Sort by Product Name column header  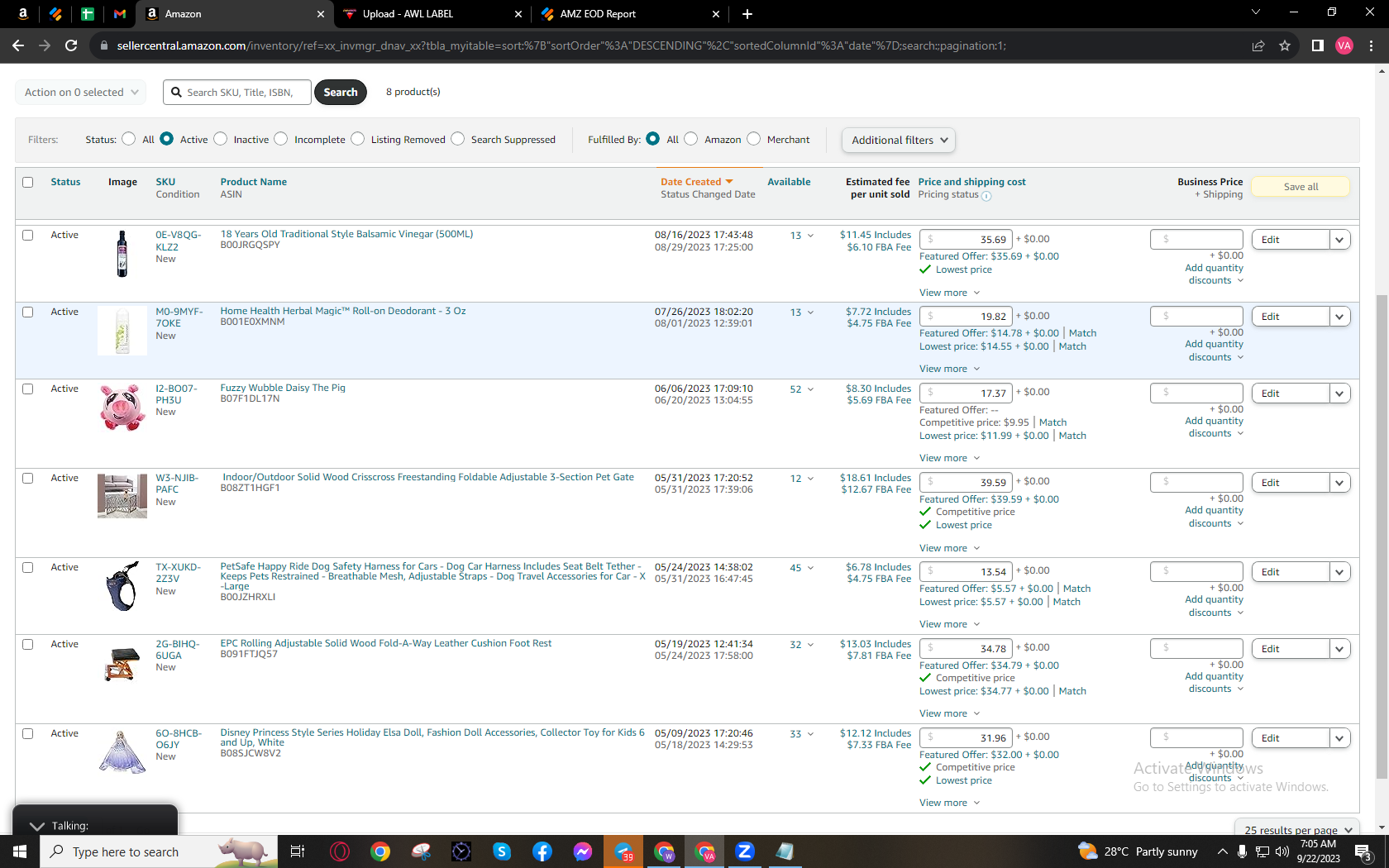254,182
